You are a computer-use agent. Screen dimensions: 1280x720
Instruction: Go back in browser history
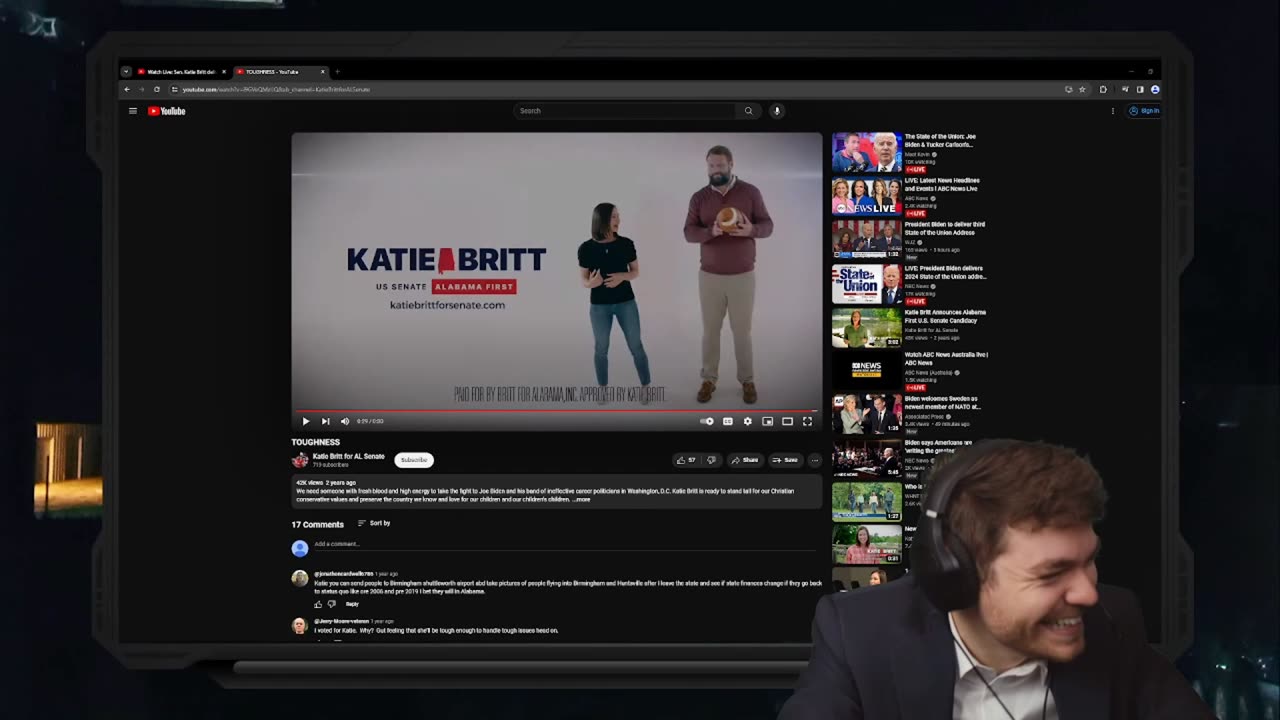pos(127,89)
